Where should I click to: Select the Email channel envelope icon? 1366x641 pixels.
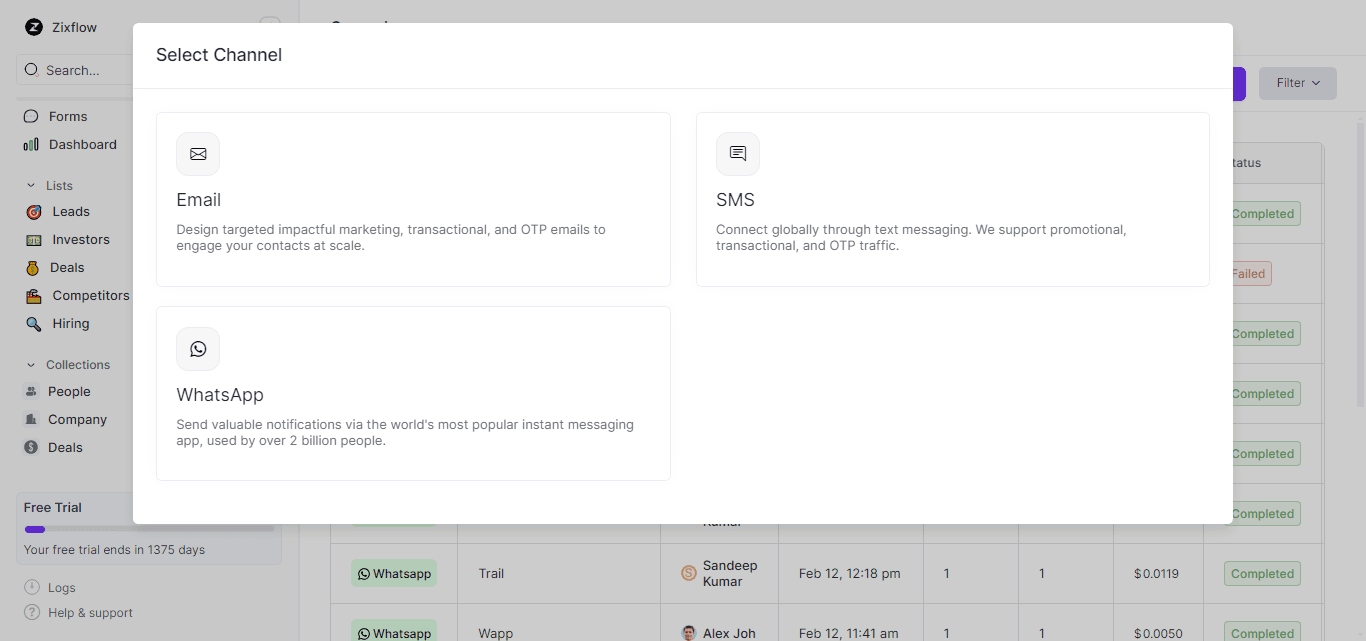point(198,154)
